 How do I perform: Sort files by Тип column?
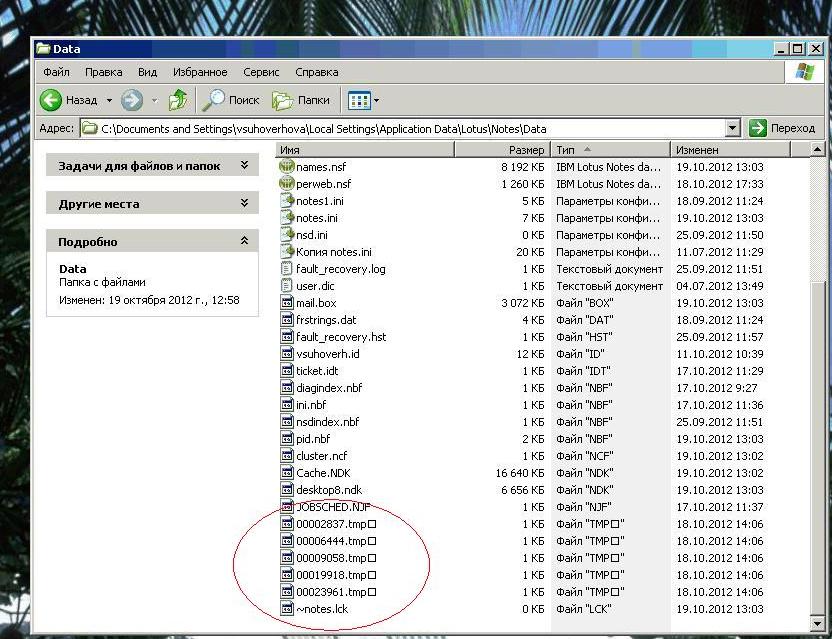coord(611,150)
